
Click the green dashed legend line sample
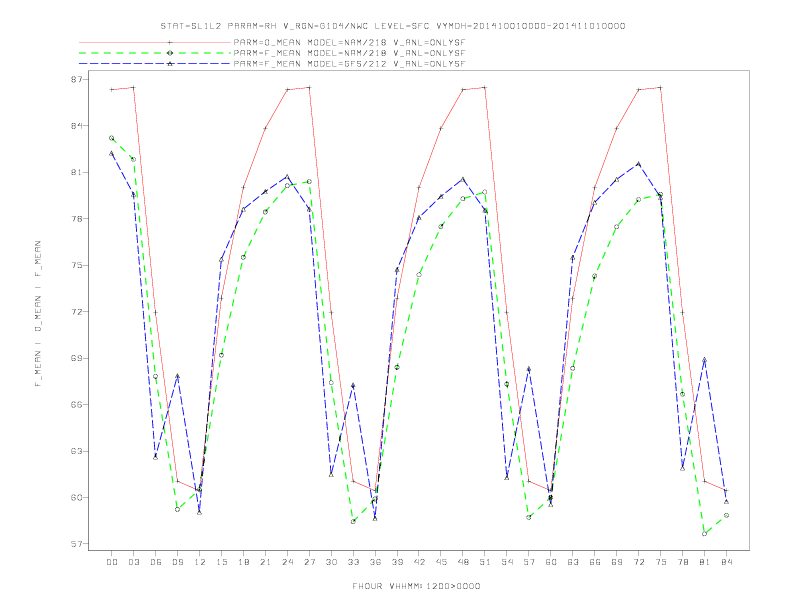[155, 53]
